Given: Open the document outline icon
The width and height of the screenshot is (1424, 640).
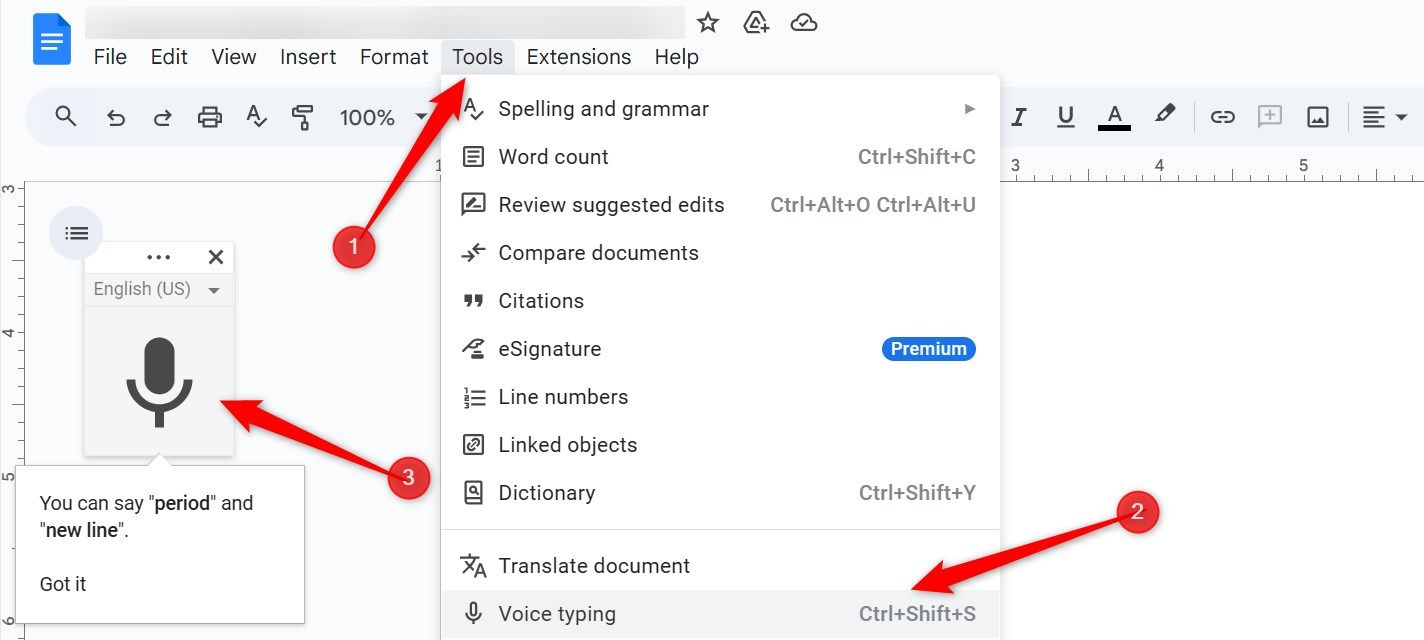Looking at the screenshot, I should (x=76, y=233).
